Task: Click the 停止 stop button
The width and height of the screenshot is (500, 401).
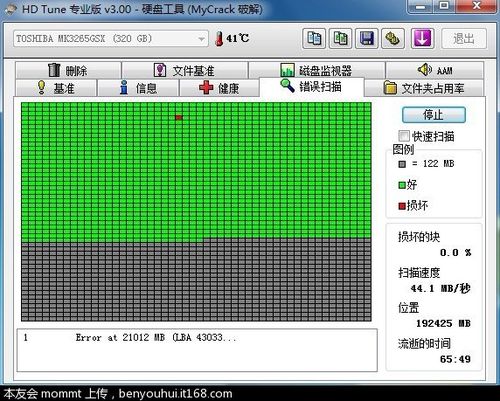Action: (x=434, y=115)
